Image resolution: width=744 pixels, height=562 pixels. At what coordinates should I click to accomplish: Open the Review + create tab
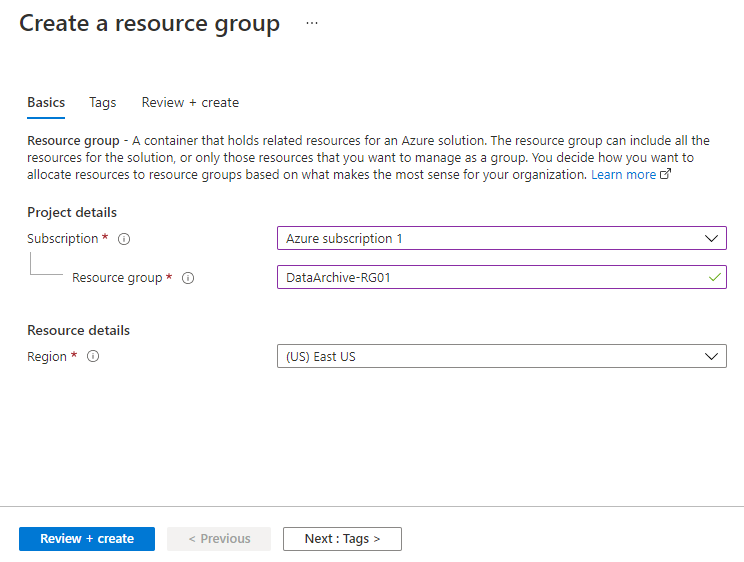point(190,103)
